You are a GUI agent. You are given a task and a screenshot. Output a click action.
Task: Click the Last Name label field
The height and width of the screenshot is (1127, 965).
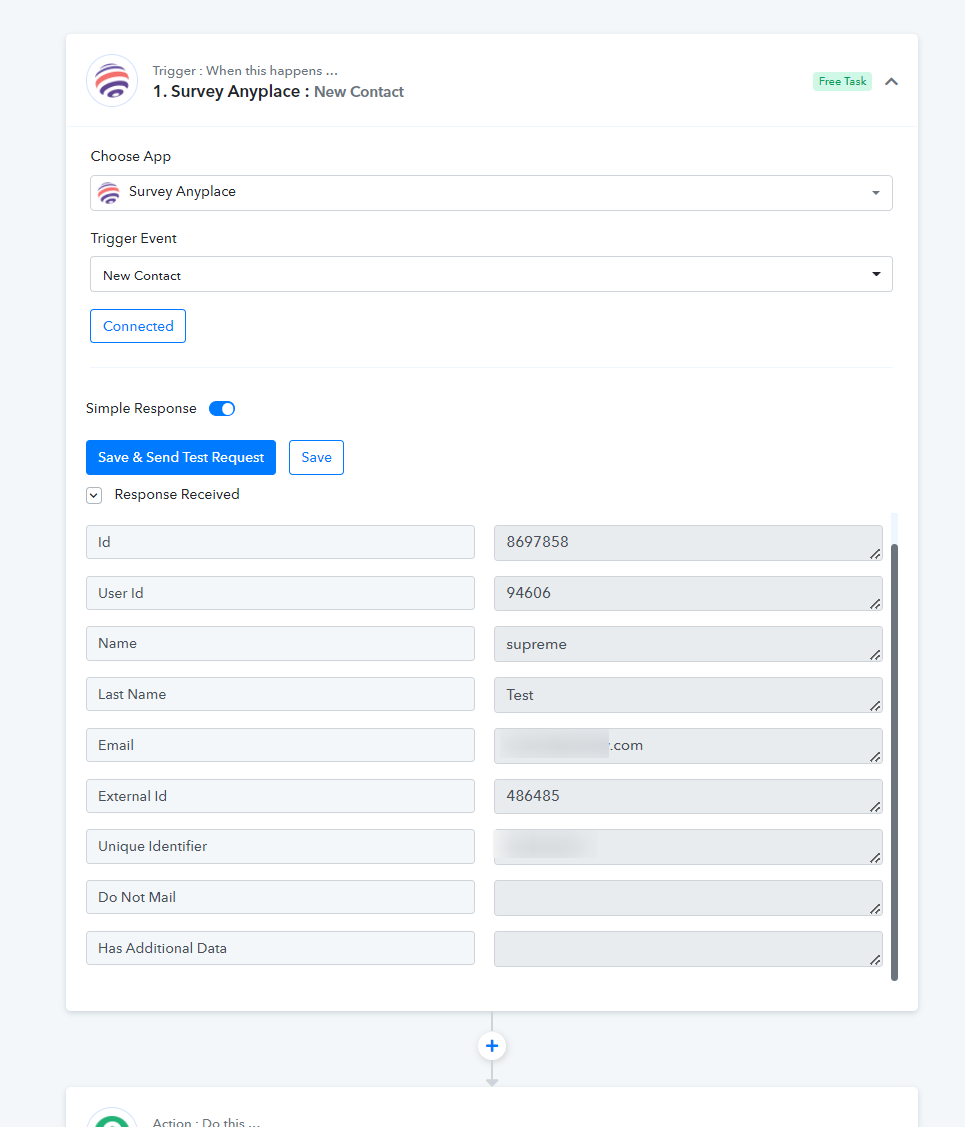(x=280, y=694)
